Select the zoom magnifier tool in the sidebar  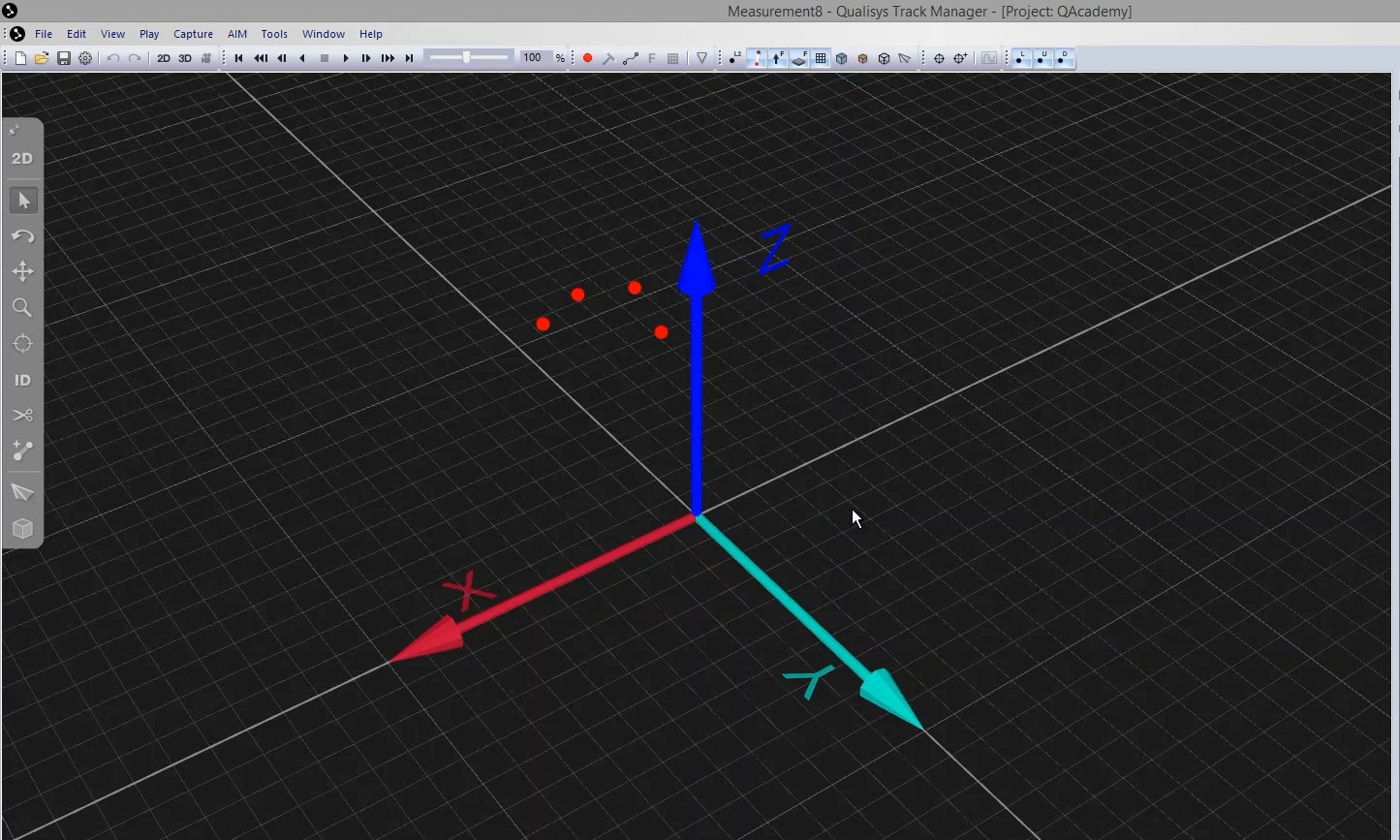coord(22,308)
